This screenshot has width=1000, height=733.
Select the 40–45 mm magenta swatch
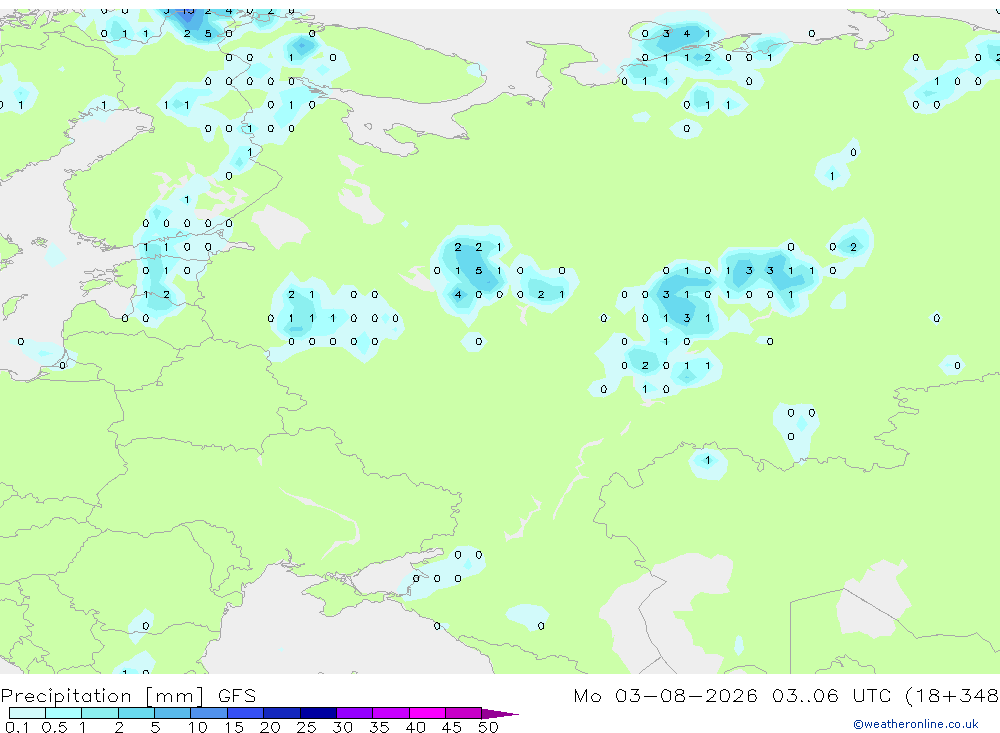(x=427, y=713)
